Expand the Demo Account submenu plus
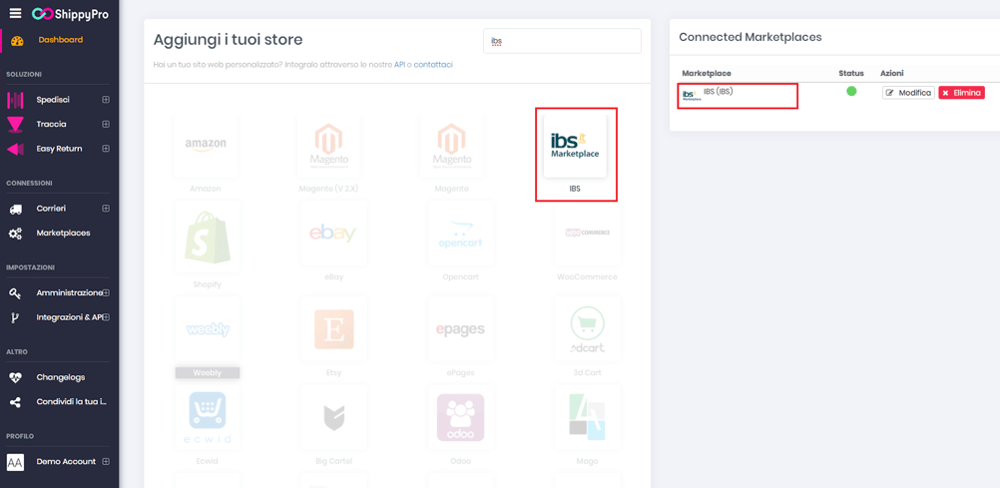This screenshot has width=1000, height=488. pos(106,461)
